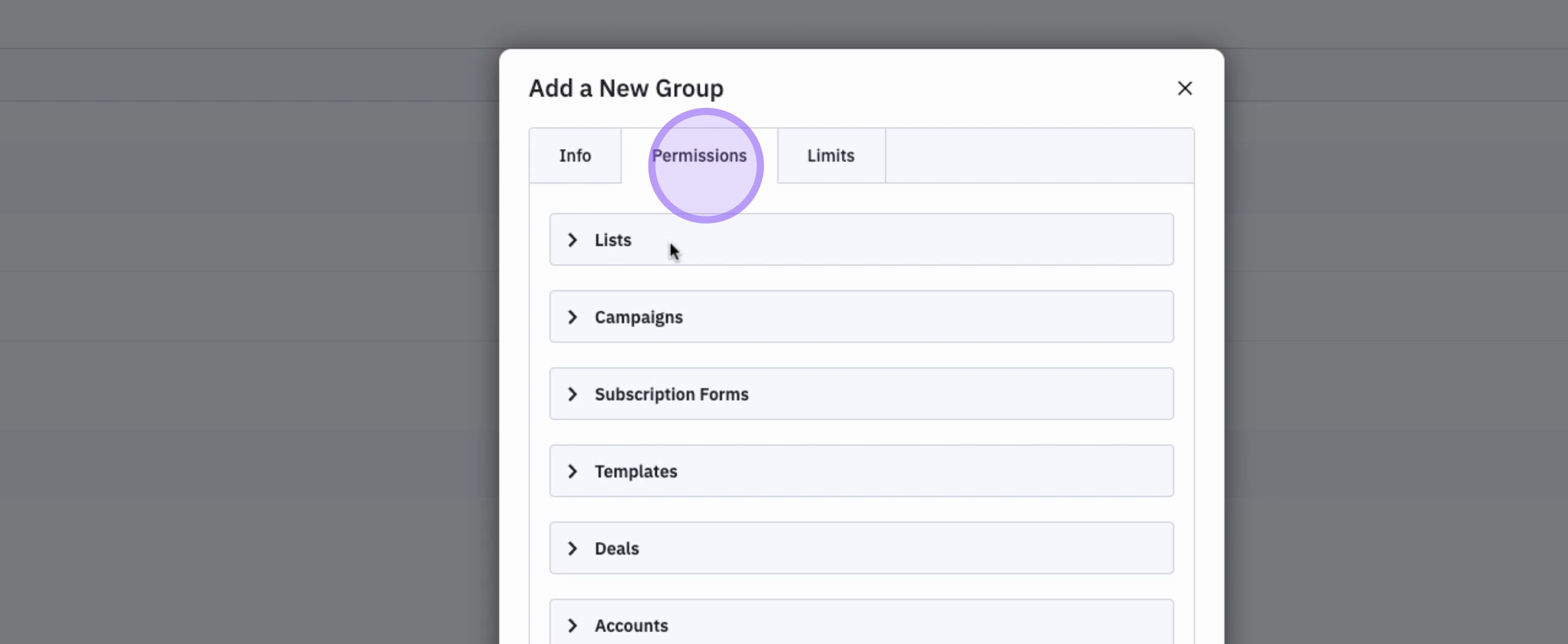Open the Subscription Forms section label
This screenshot has height=644, width=1568.
click(x=671, y=395)
